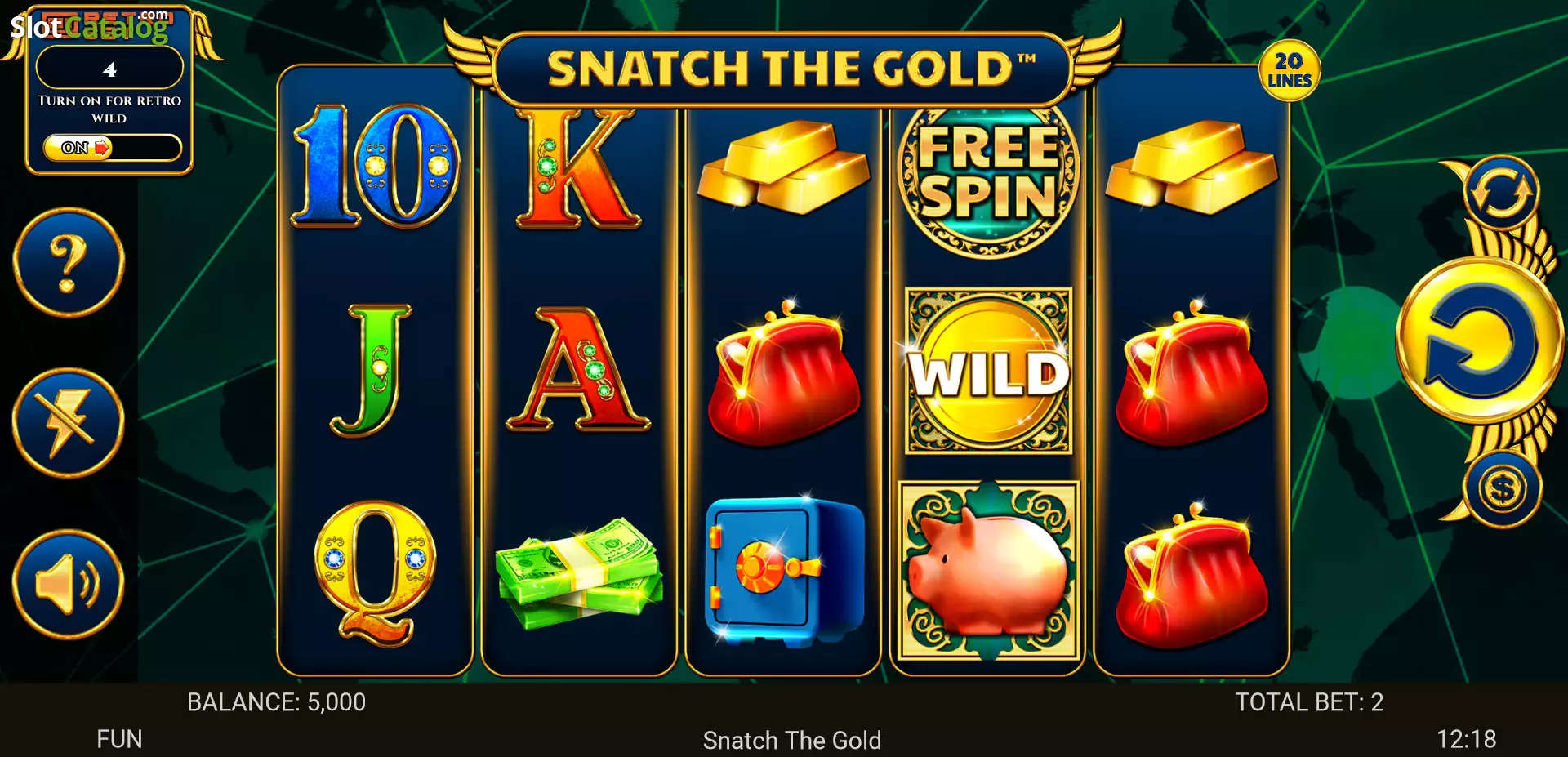
Task: Open the bet settings dollar coin button
Action: [x=1502, y=490]
